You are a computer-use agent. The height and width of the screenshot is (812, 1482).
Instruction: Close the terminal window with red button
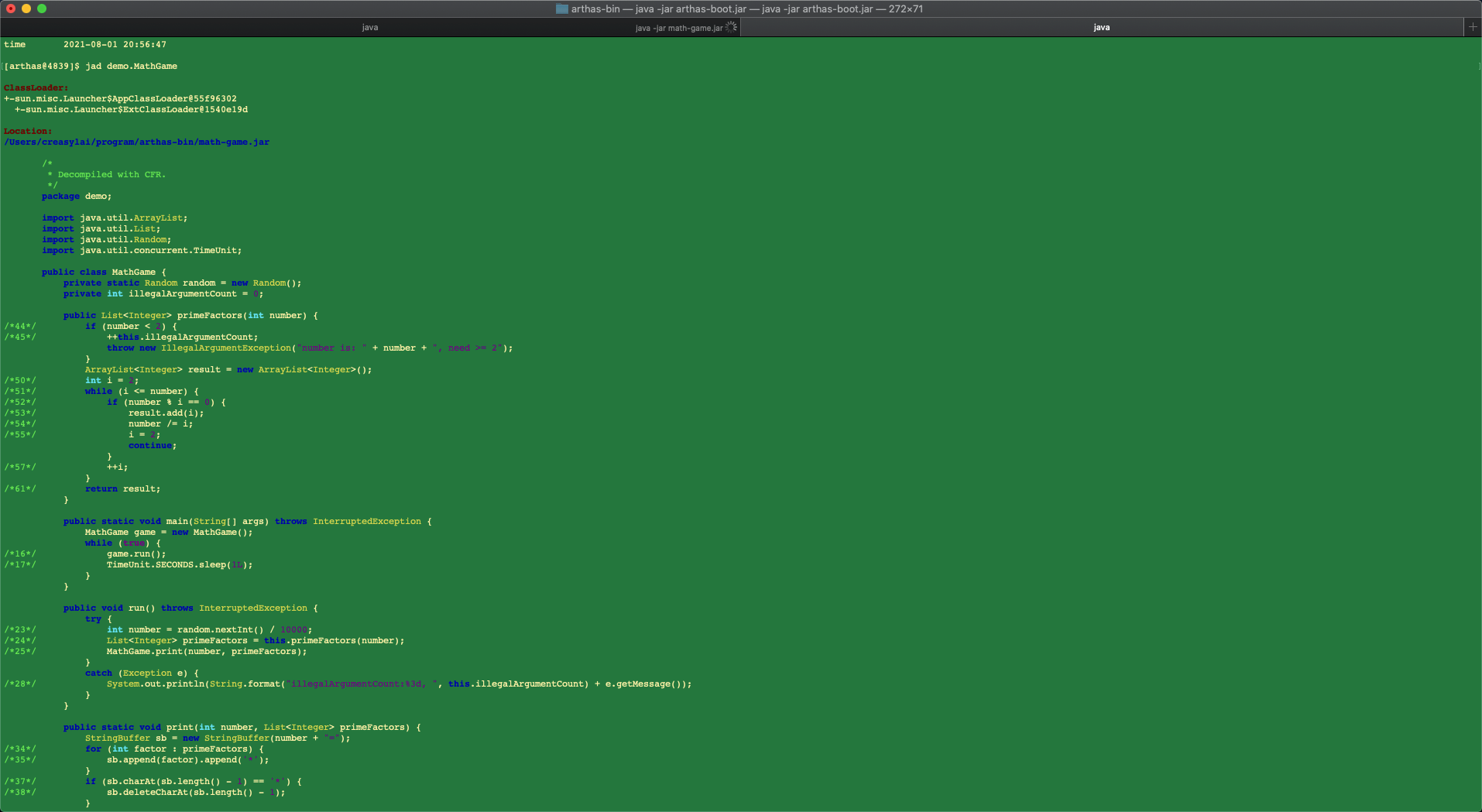tap(11, 9)
